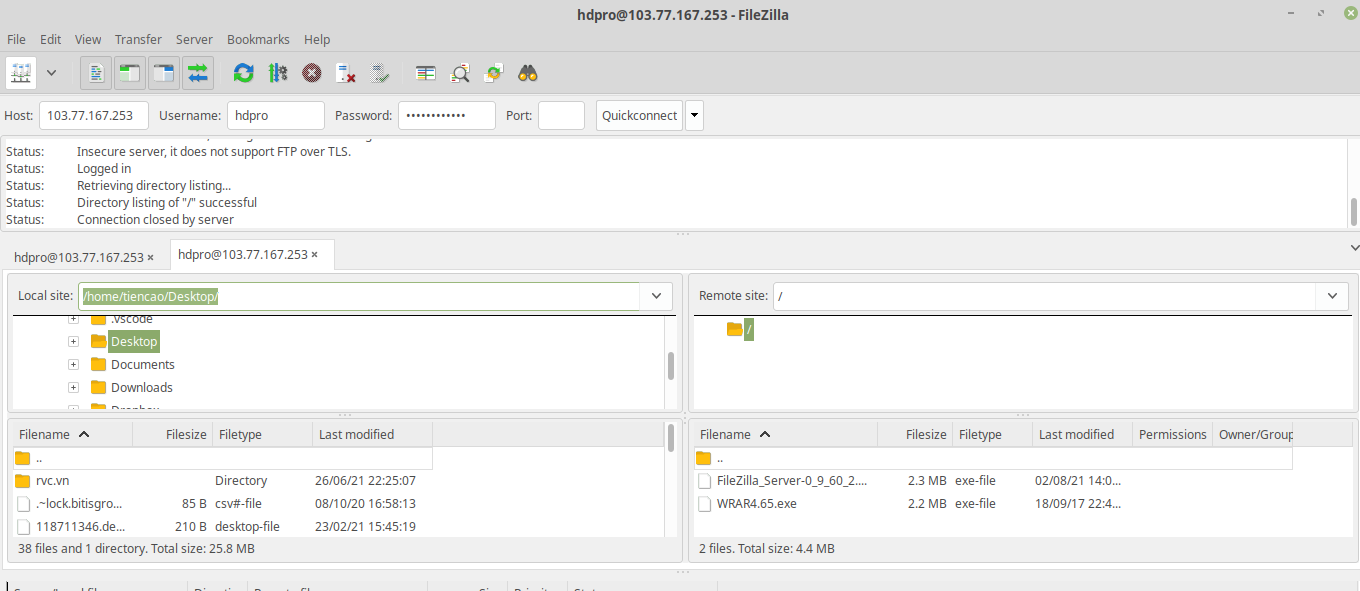Image resolution: width=1360 pixels, height=591 pixels.
Task: Toggle directory comparison colored-list icon
Action: (x=426, y=73)
